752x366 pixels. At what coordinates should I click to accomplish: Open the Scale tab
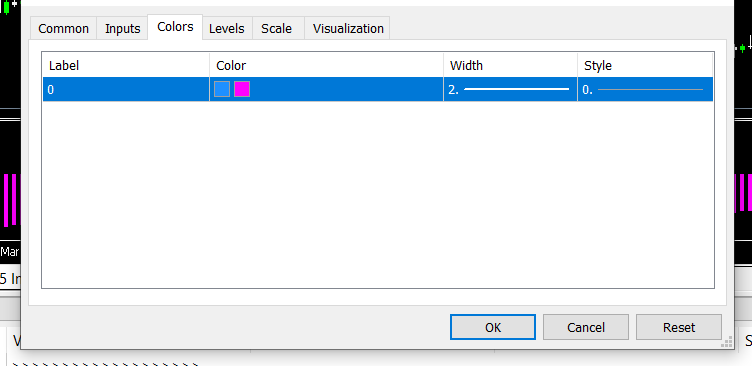coord(277,28)
